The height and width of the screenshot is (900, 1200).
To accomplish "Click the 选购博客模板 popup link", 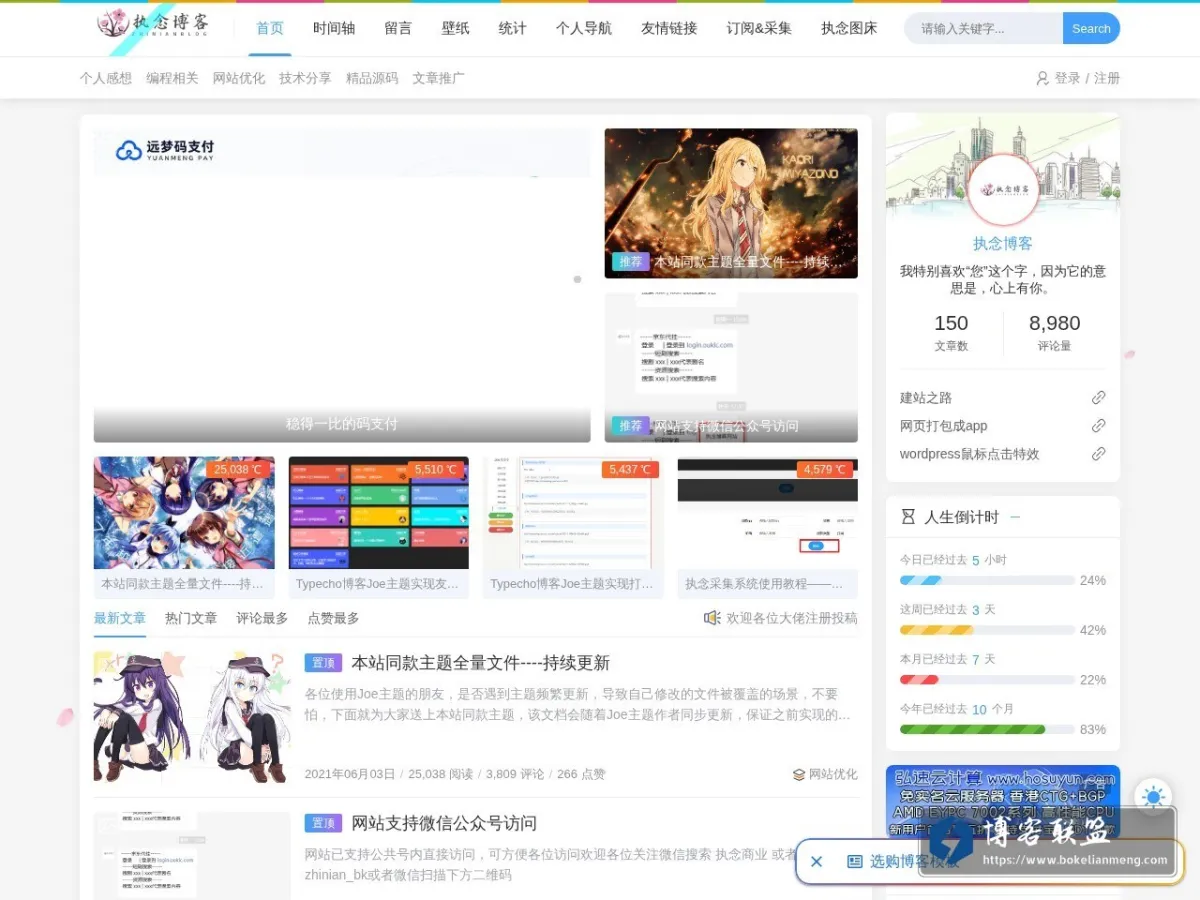I will [x=903, y=861].
